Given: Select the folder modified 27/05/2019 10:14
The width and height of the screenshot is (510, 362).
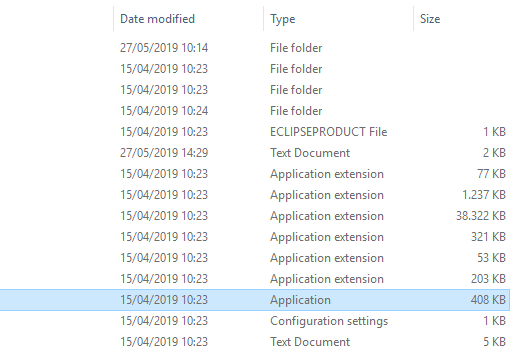Looking at the screenshot, I should (255, 48).
